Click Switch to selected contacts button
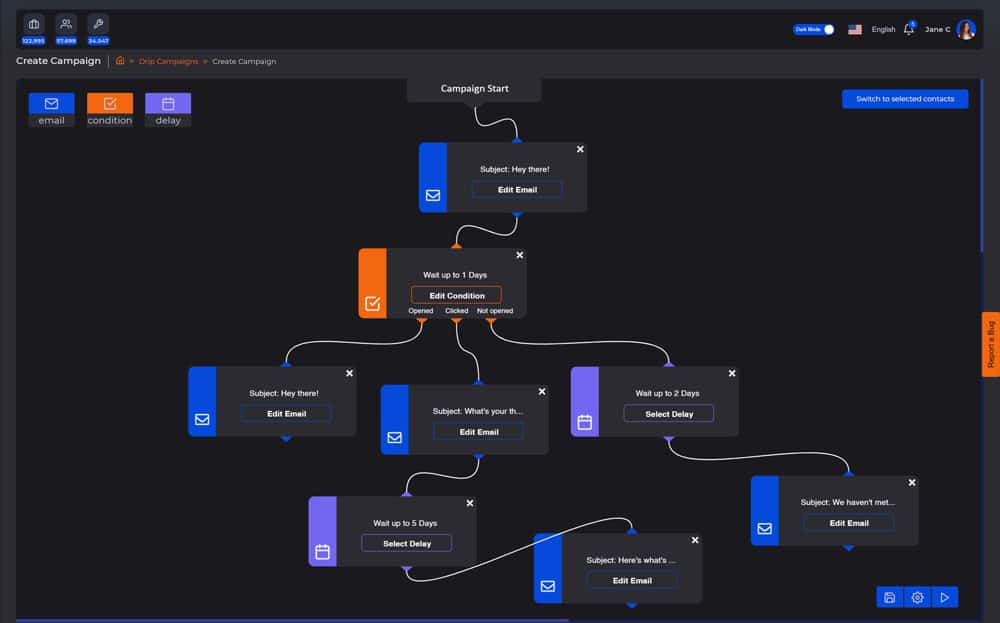The height and width of the screenshot is (623, 1000). (904, 99)
